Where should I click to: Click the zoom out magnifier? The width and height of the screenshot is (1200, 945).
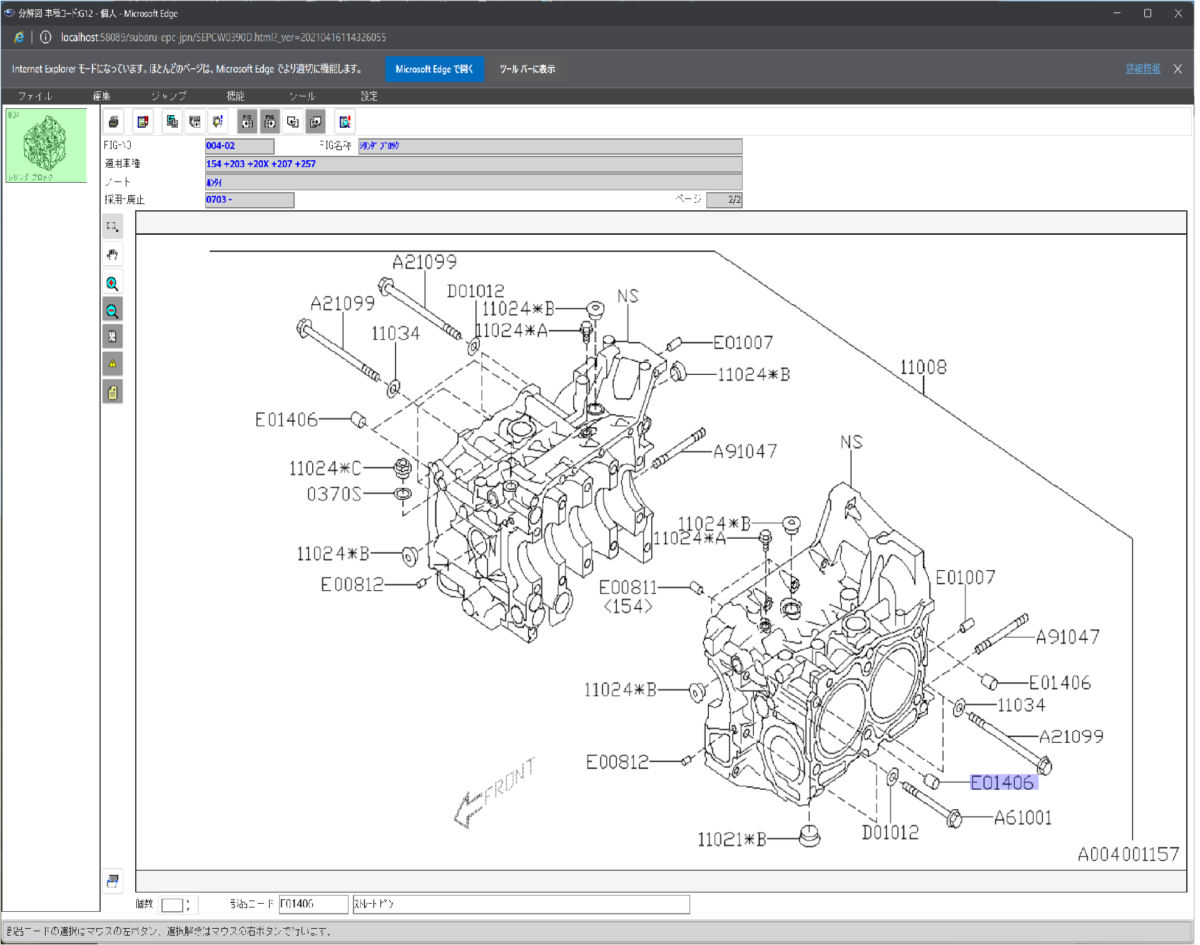click(x=113, y=311)
